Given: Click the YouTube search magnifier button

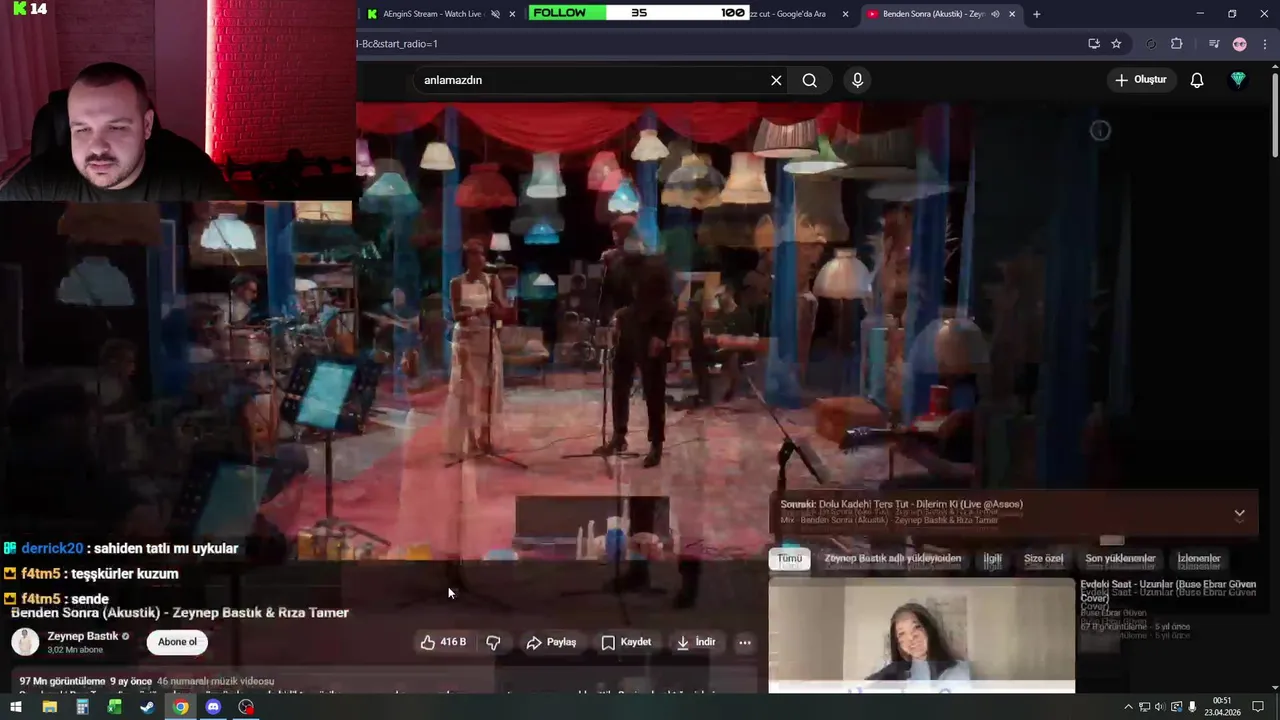Looking at the screenshot, I should [x=809, y=80].
